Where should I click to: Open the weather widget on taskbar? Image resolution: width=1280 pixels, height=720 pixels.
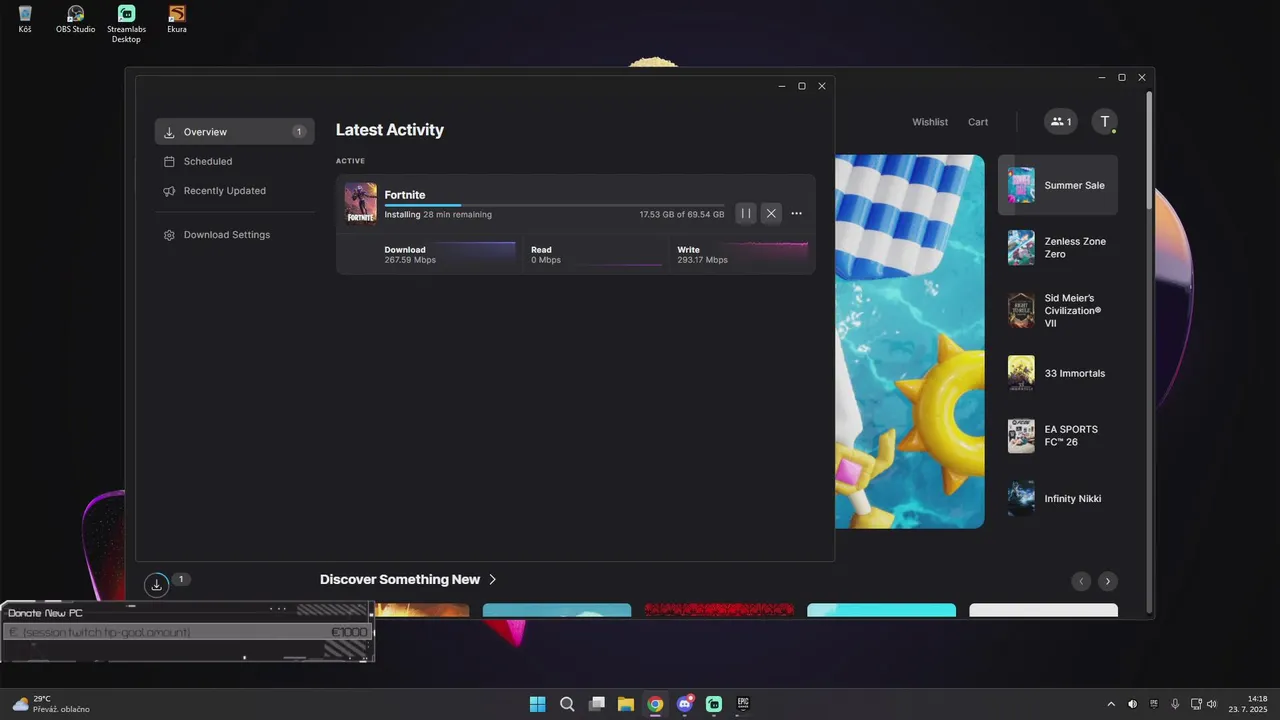(x=50, y=704)
